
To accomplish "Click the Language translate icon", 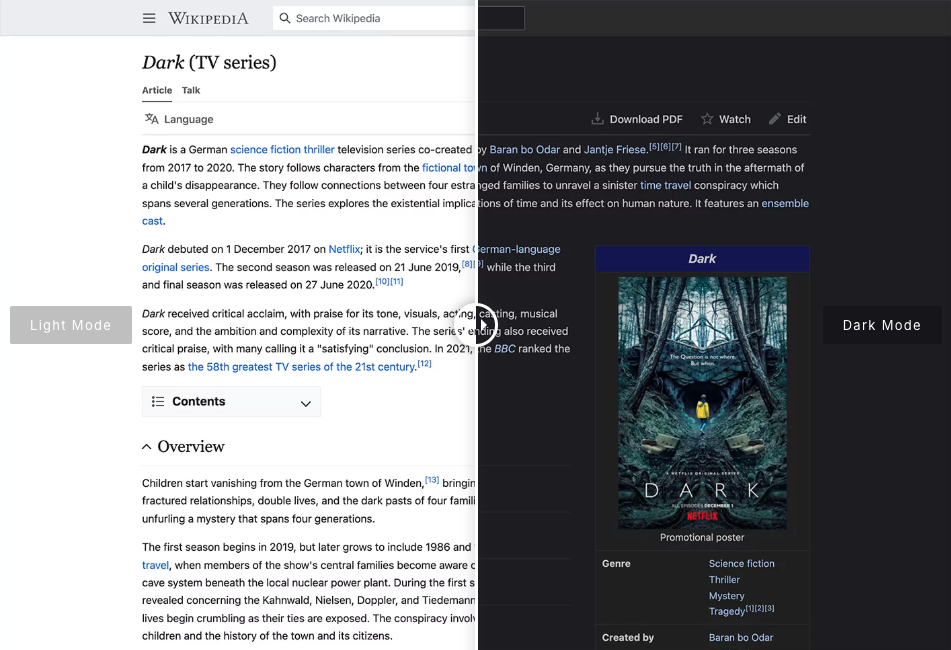I will click(x=152, y=119).
